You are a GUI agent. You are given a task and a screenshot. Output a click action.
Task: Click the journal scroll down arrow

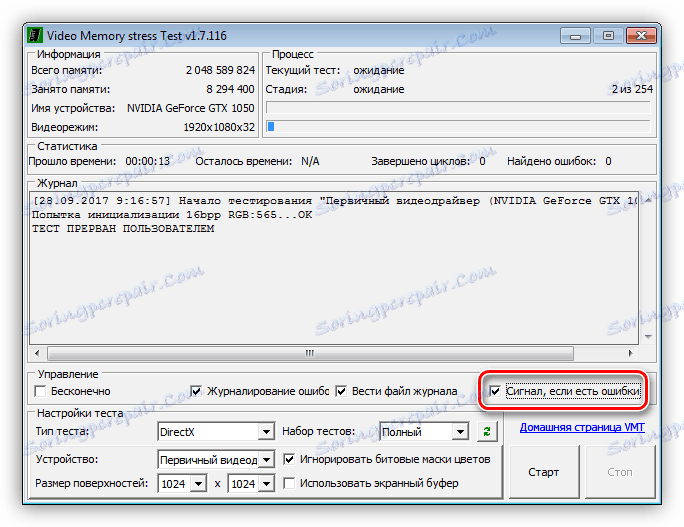click(x=648, y=336)
